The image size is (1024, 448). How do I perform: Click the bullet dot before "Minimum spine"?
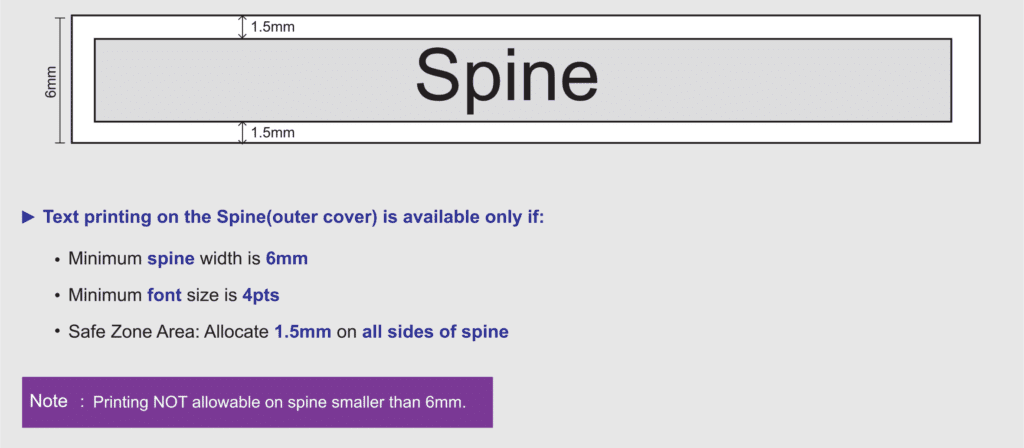pyautogui.click(x=57, y=260)
